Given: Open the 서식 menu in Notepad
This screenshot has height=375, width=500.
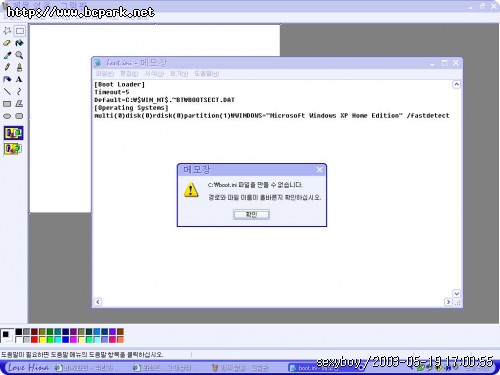Looking at the screenshot, I should click(x=154, y=74).
